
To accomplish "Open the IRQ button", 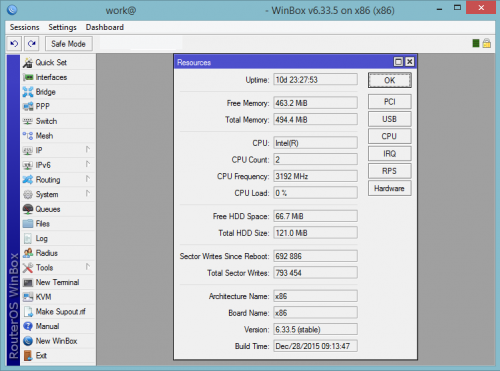I will click(390, 154).
